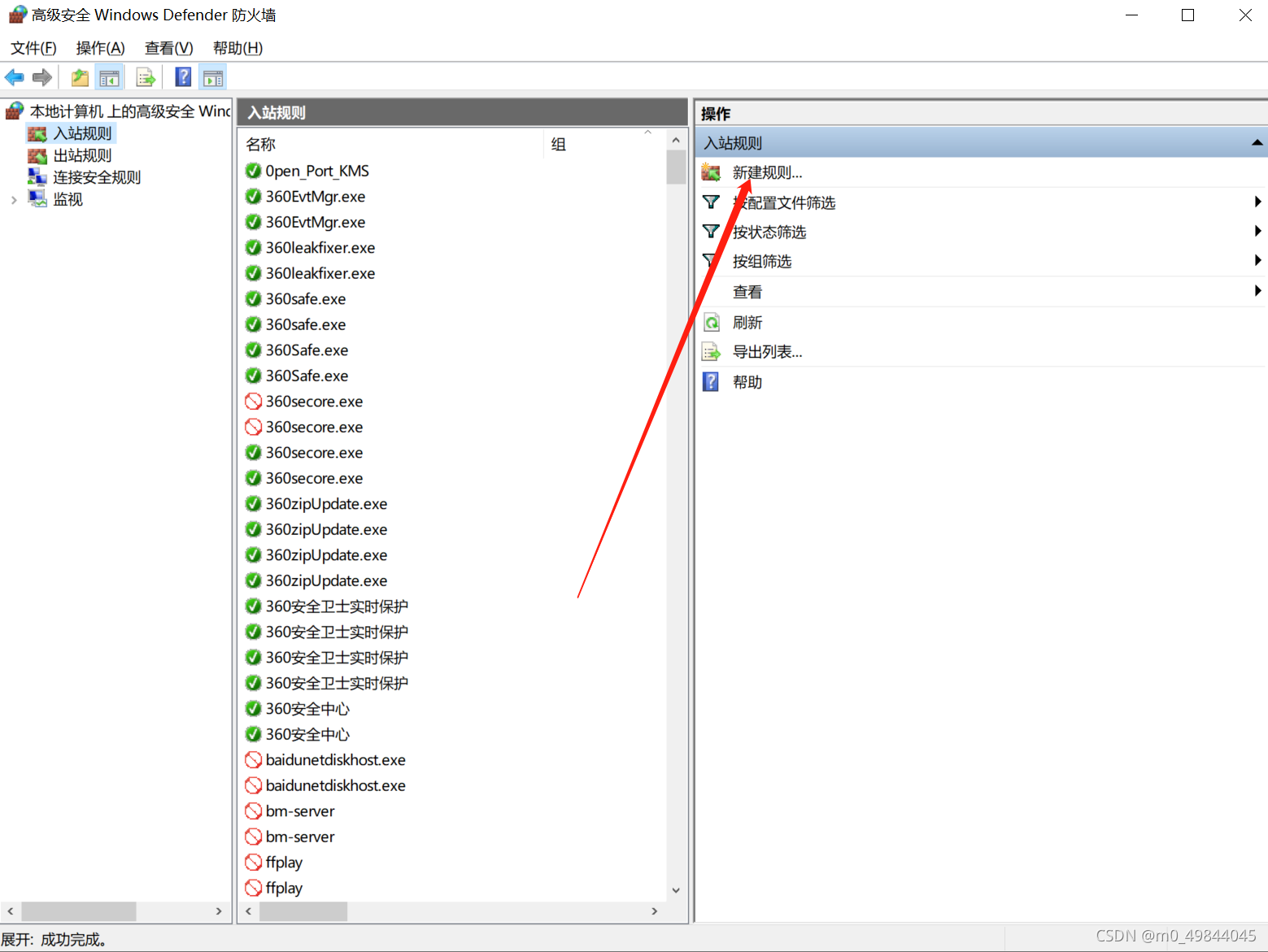
Task: Open the 文件(F) menu
Action: [x=33, y=48]
